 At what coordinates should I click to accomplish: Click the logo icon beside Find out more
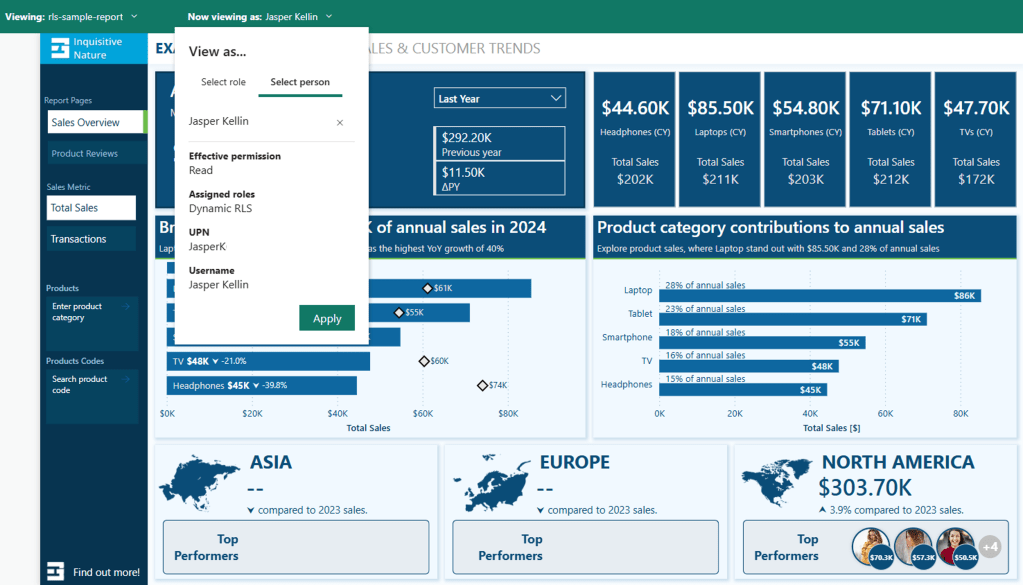tap(57, 572)
